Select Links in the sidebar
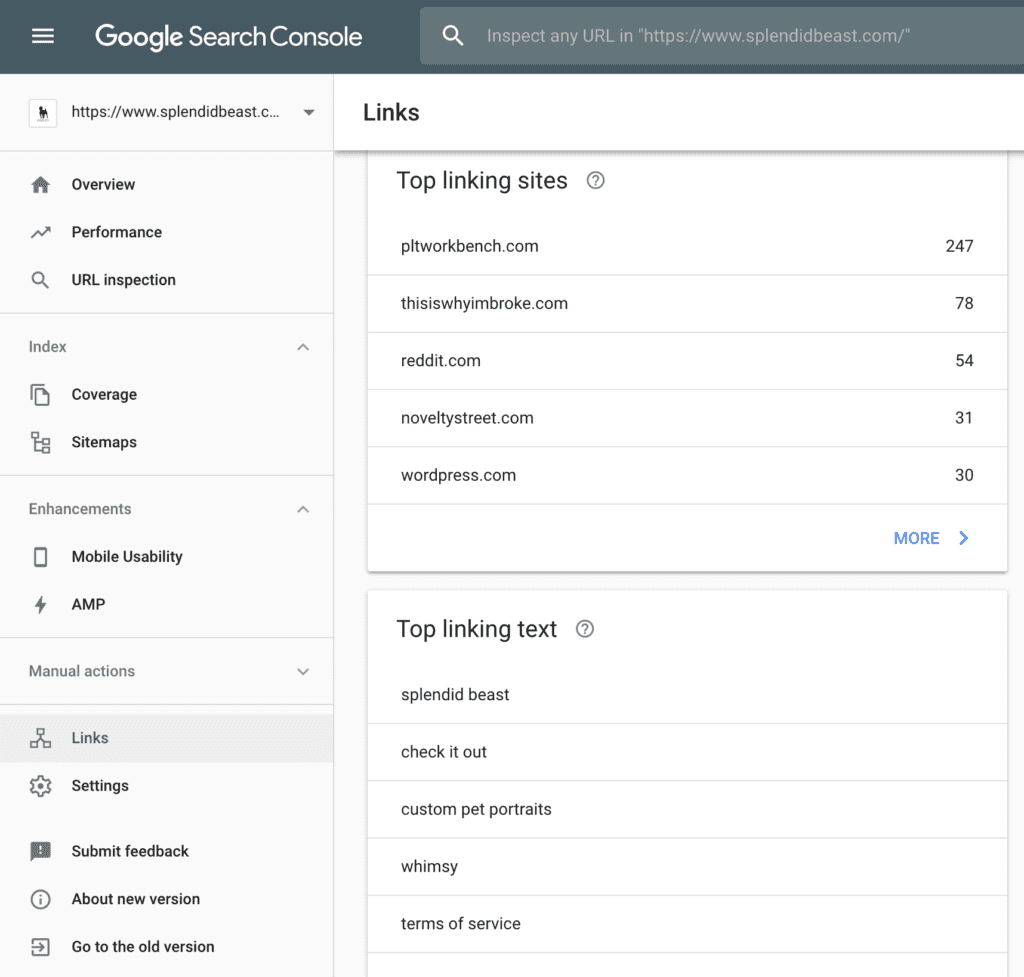Image resolution: width=1024 pixels, height=977 pixels. pyautogui.click(x=167, y=738)
